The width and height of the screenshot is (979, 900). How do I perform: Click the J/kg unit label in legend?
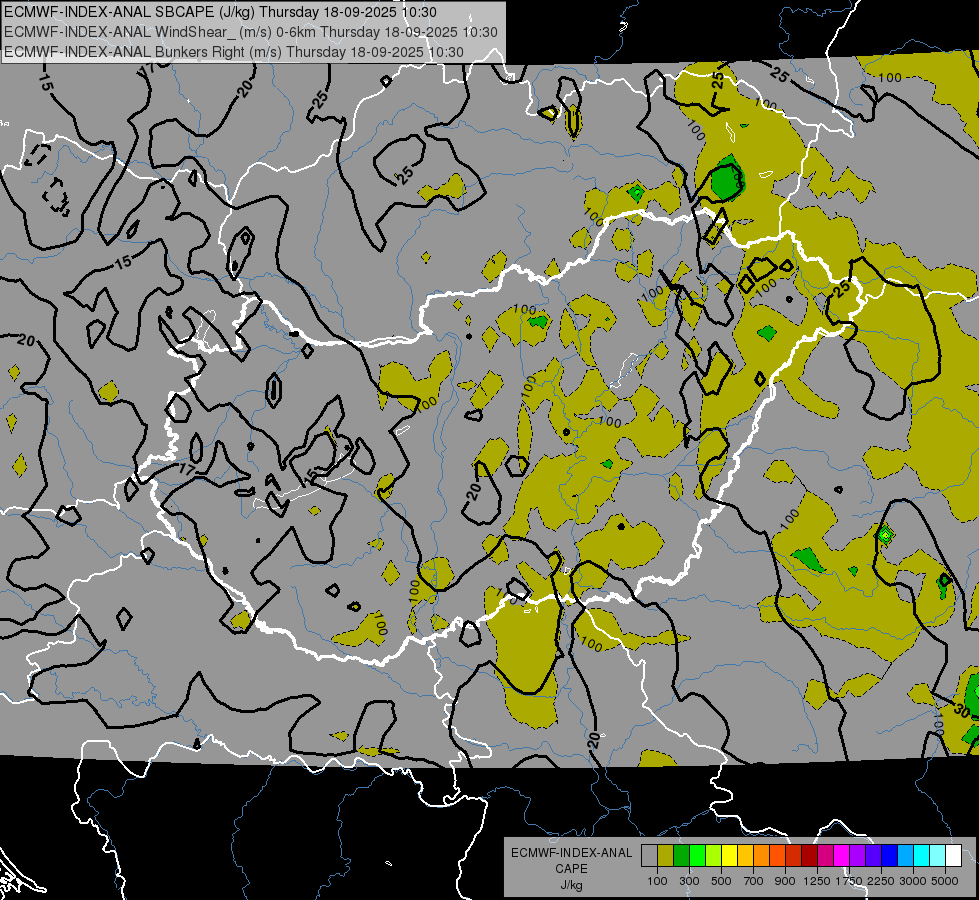[x=571, y=885]
